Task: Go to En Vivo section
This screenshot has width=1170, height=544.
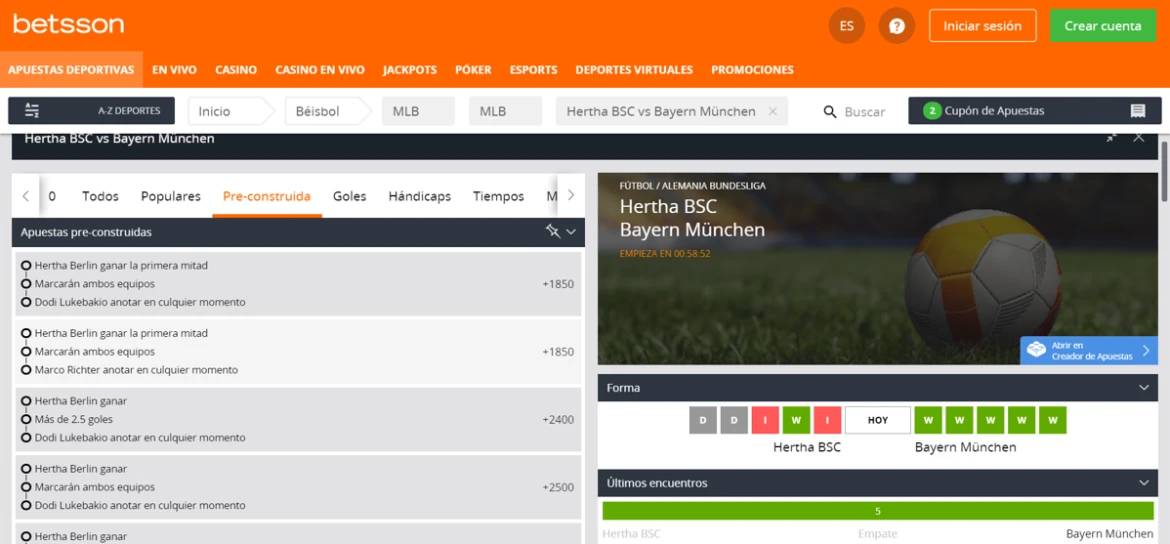Action: pos(175,69)
